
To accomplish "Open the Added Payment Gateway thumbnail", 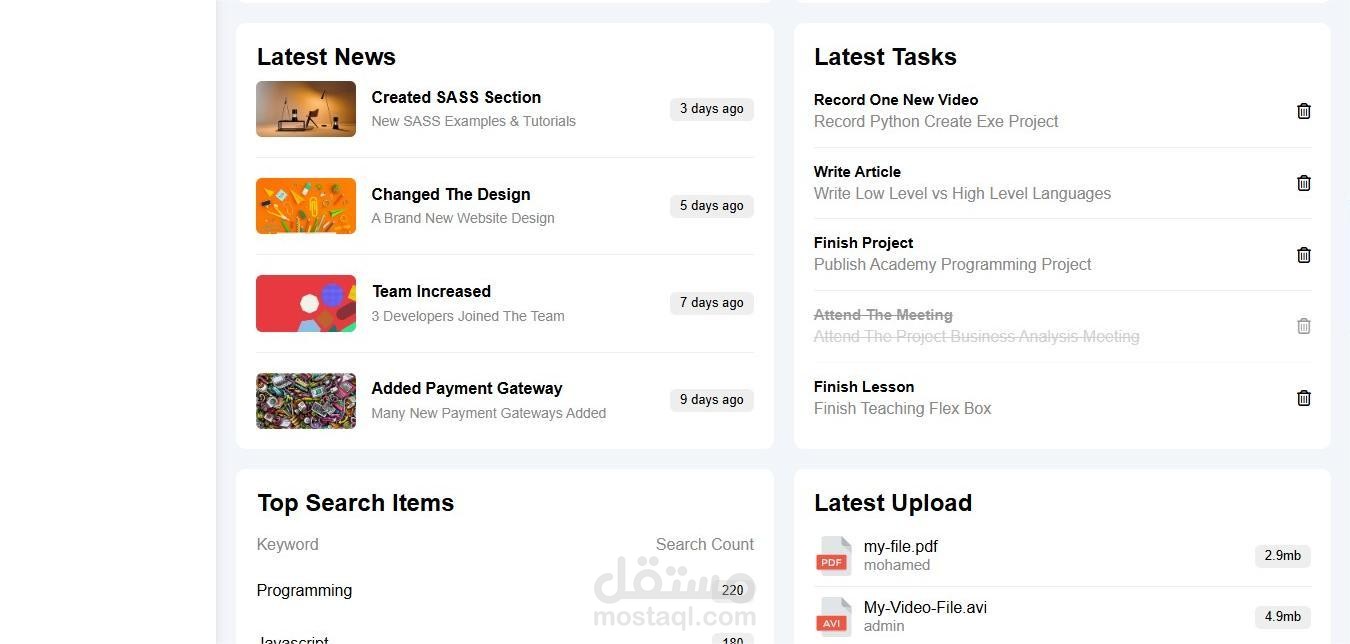I will pyautogui.click(x=306, y=401).
